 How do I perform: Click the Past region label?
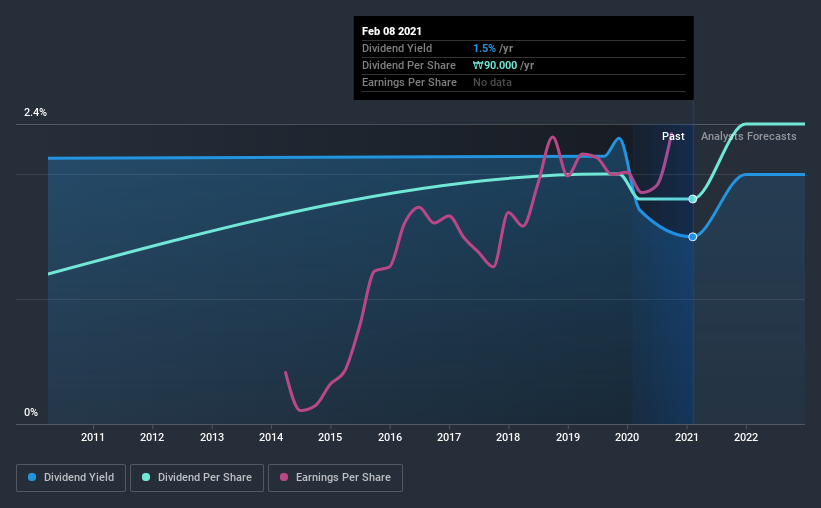click(x=673, y=136)
